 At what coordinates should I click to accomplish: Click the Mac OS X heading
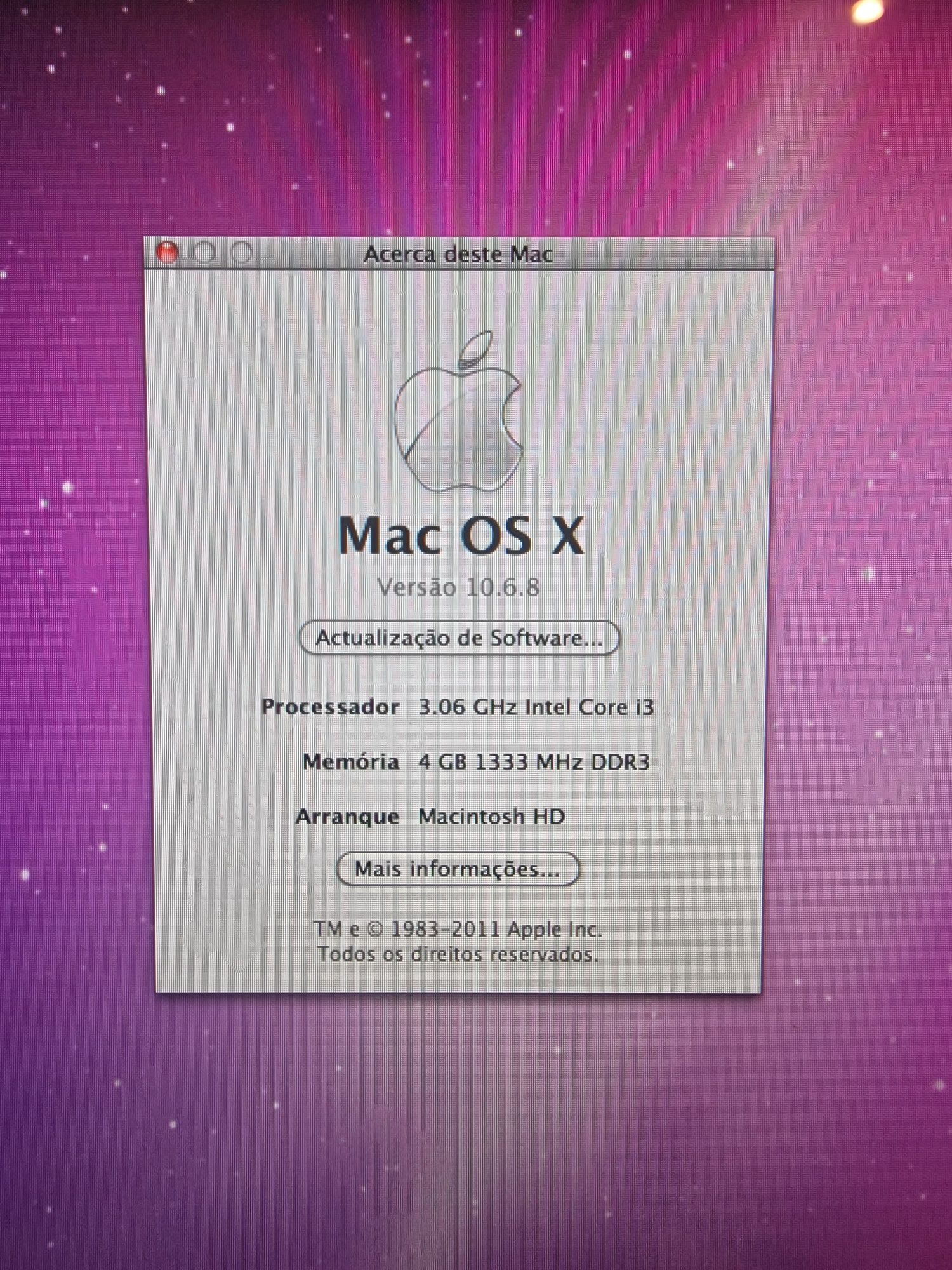pyautogui.click(x=461, y=536)
